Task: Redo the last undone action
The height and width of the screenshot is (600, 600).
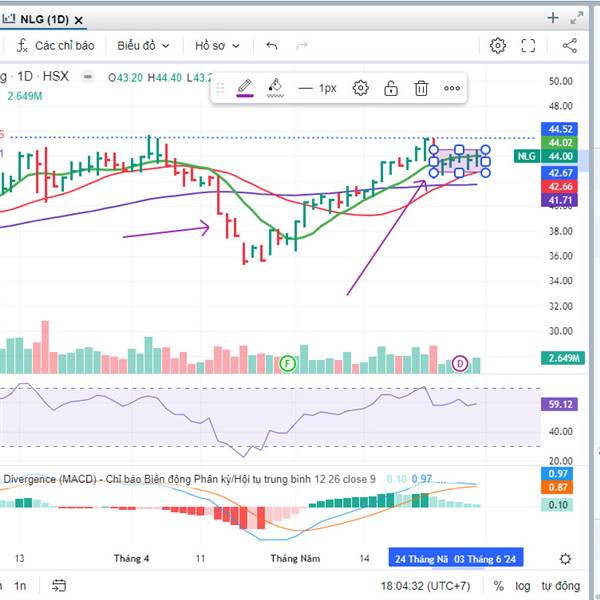Action: pyautogui.click(x=302, y=46)
